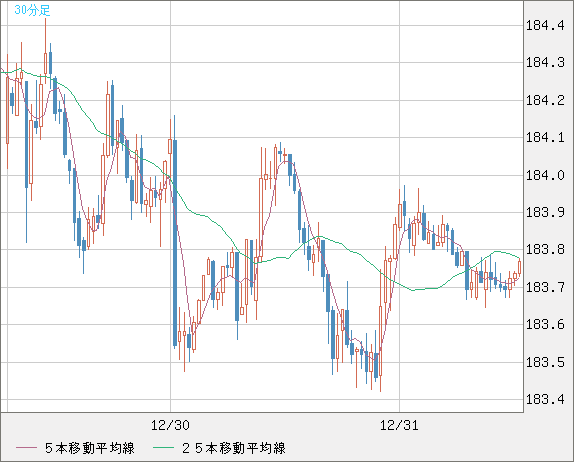Click the 5本移動平均線 legend text

tap(90, 448)
